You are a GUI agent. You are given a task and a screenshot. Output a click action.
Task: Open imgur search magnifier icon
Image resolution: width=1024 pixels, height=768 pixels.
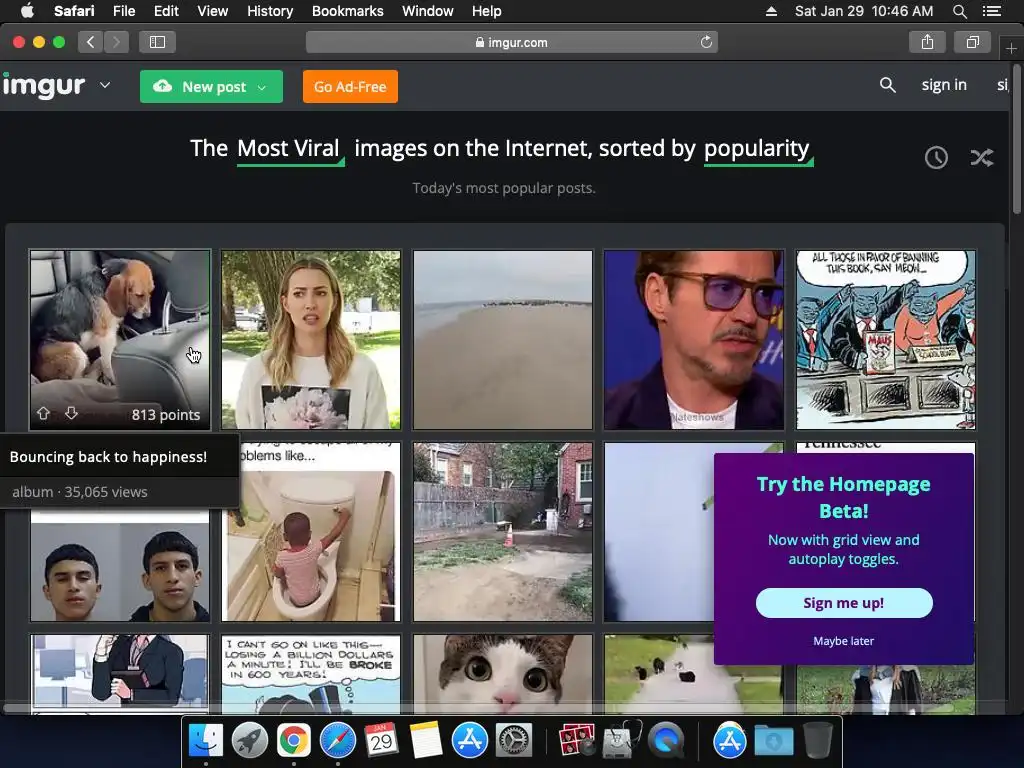click(887, 85)
